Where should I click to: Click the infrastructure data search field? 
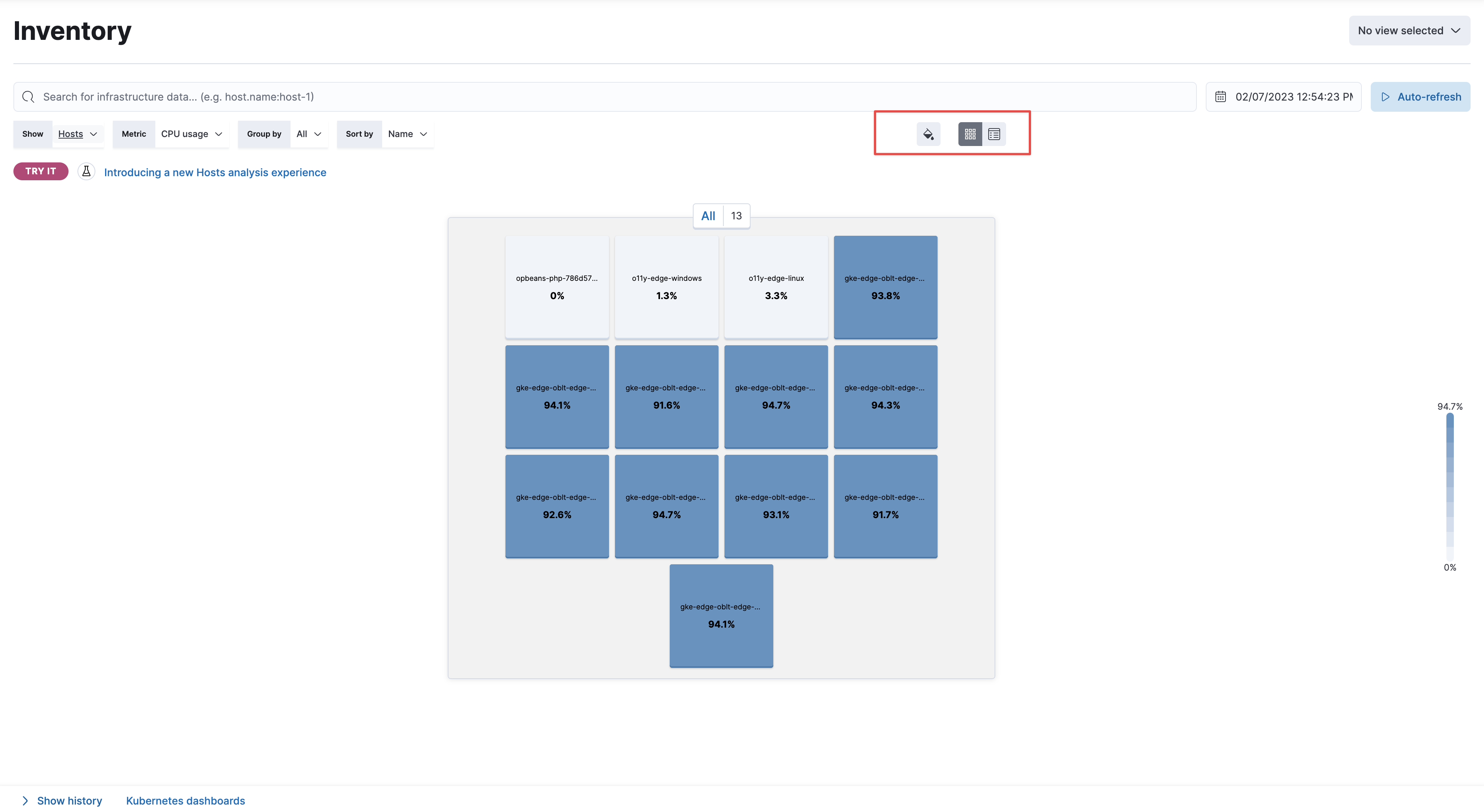(x=346, y=97)
